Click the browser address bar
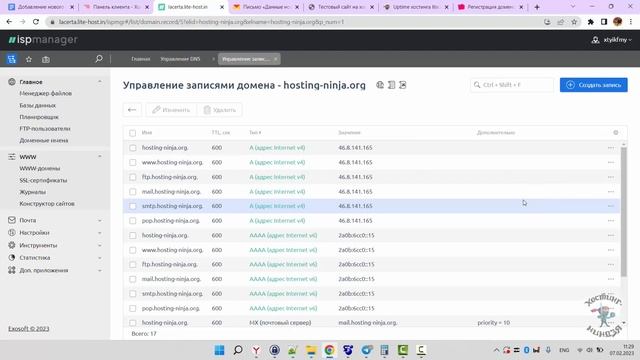Viewport: 640px width, 360px height. 294,22
